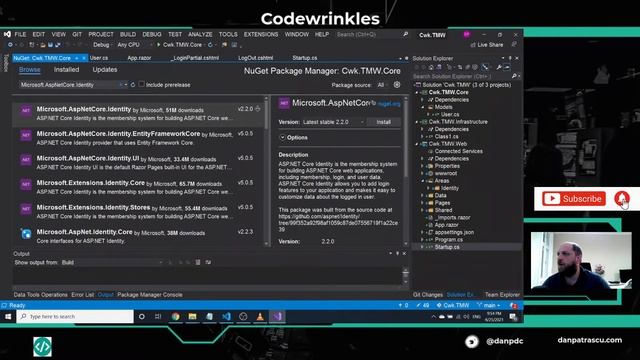Open File Explorer from the taskbar
Screen dimensions: 640x360
pos(192,316)
